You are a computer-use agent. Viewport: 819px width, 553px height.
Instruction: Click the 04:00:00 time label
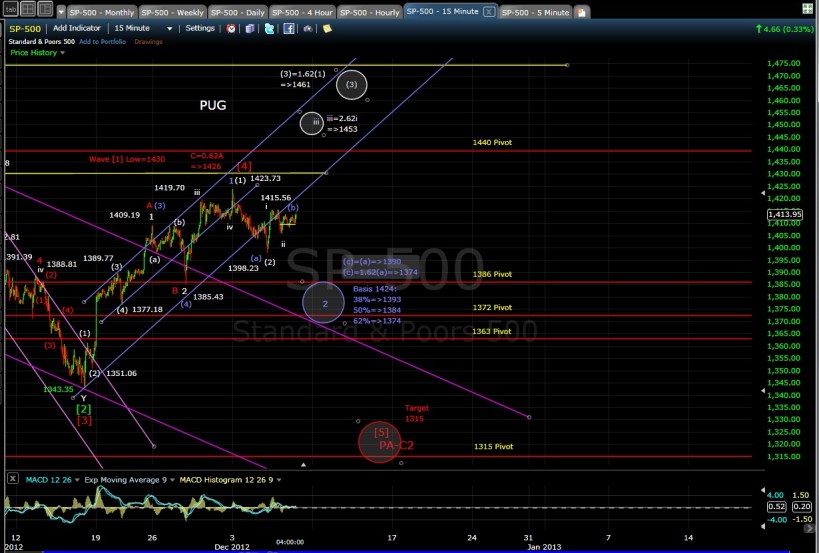[x=290, y=542]
